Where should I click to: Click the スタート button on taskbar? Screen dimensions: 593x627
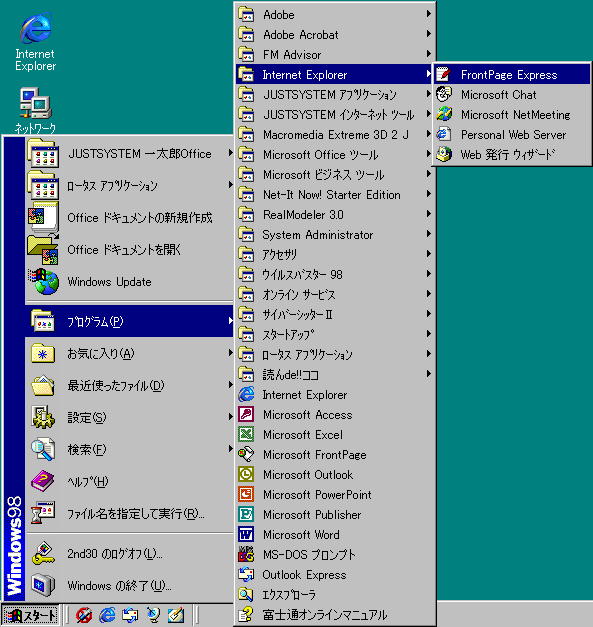click(30, 615)
